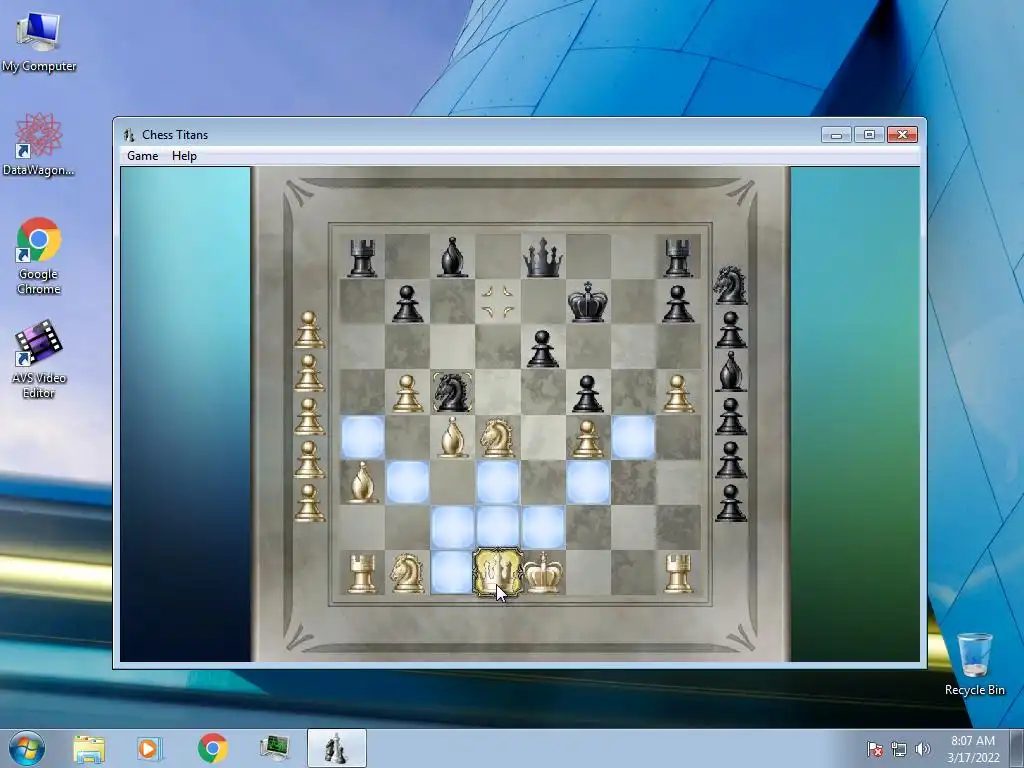Viewport: 1024px width, 768px height.
Task: Move queen to highlighted square a4
Action: coord(362,438)
